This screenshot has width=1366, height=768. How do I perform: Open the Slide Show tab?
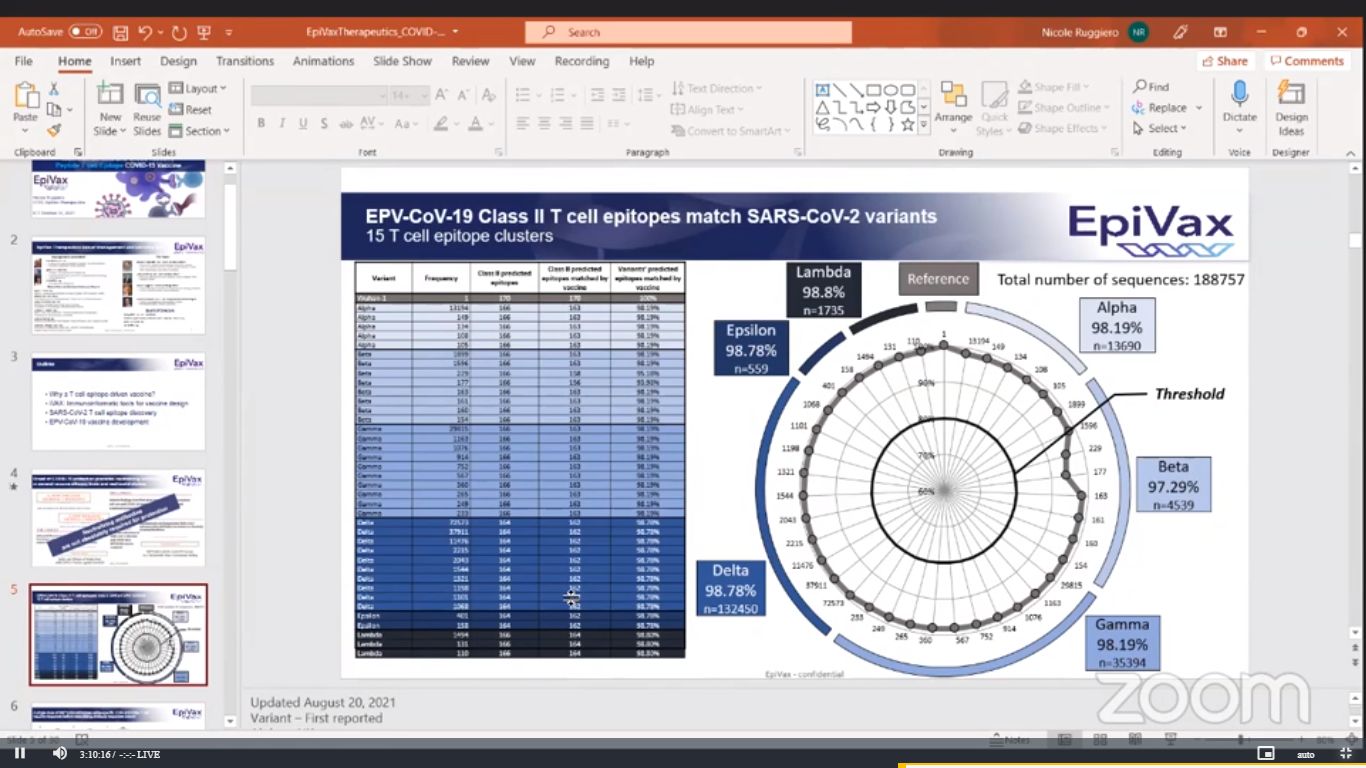coord(402,61)
